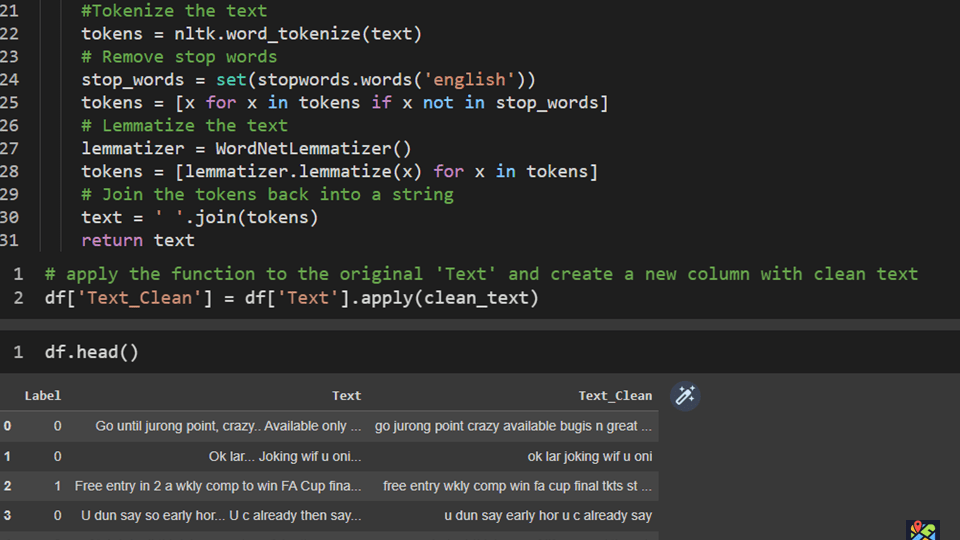Click the 'free entry wkly comp' cleaned text cell

click(517, 486)
